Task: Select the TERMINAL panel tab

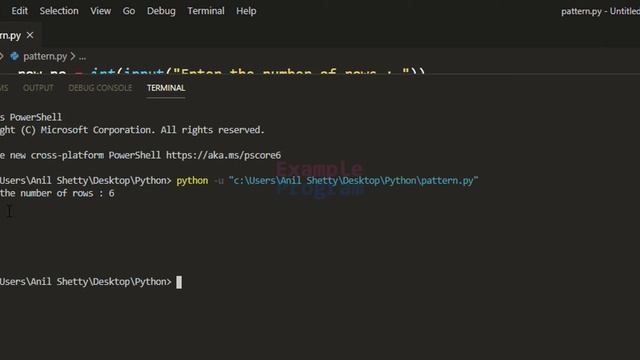Action: (166, 88)
